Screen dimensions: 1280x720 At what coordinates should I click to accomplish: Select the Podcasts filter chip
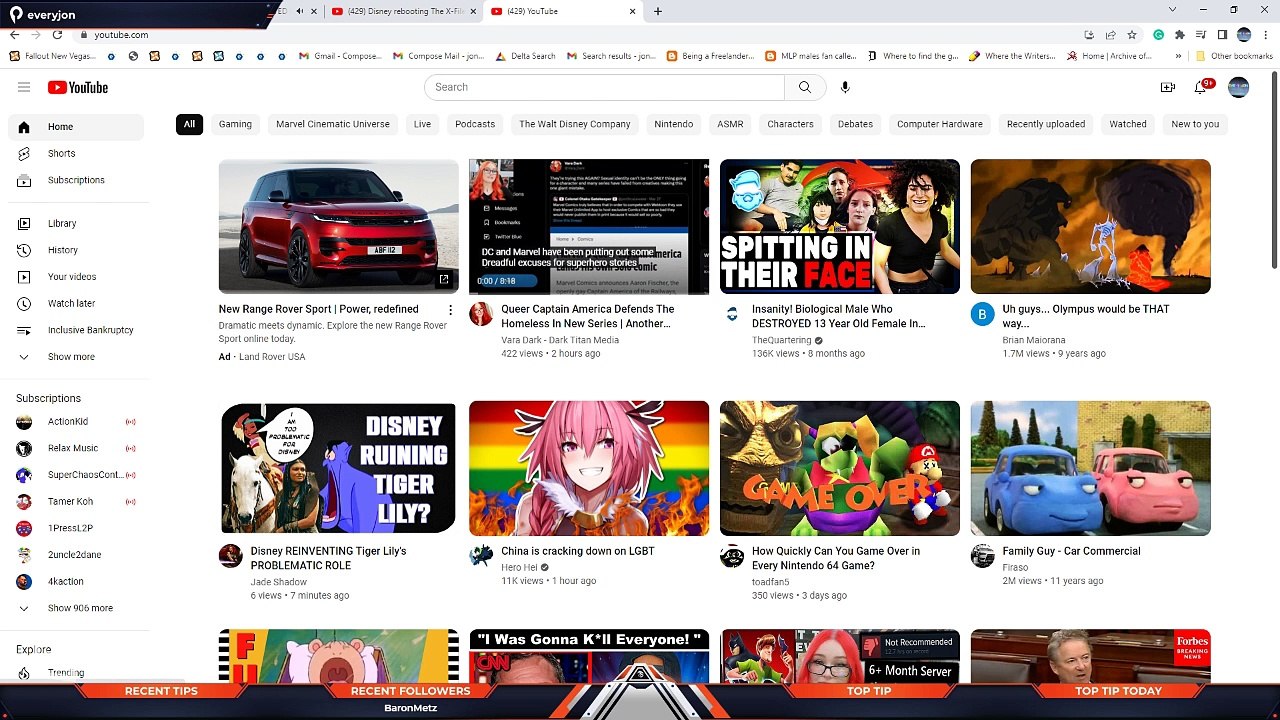475,124
